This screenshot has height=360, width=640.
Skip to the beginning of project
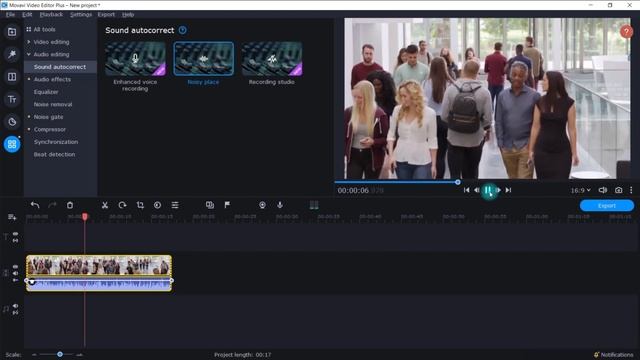[467, 190]
